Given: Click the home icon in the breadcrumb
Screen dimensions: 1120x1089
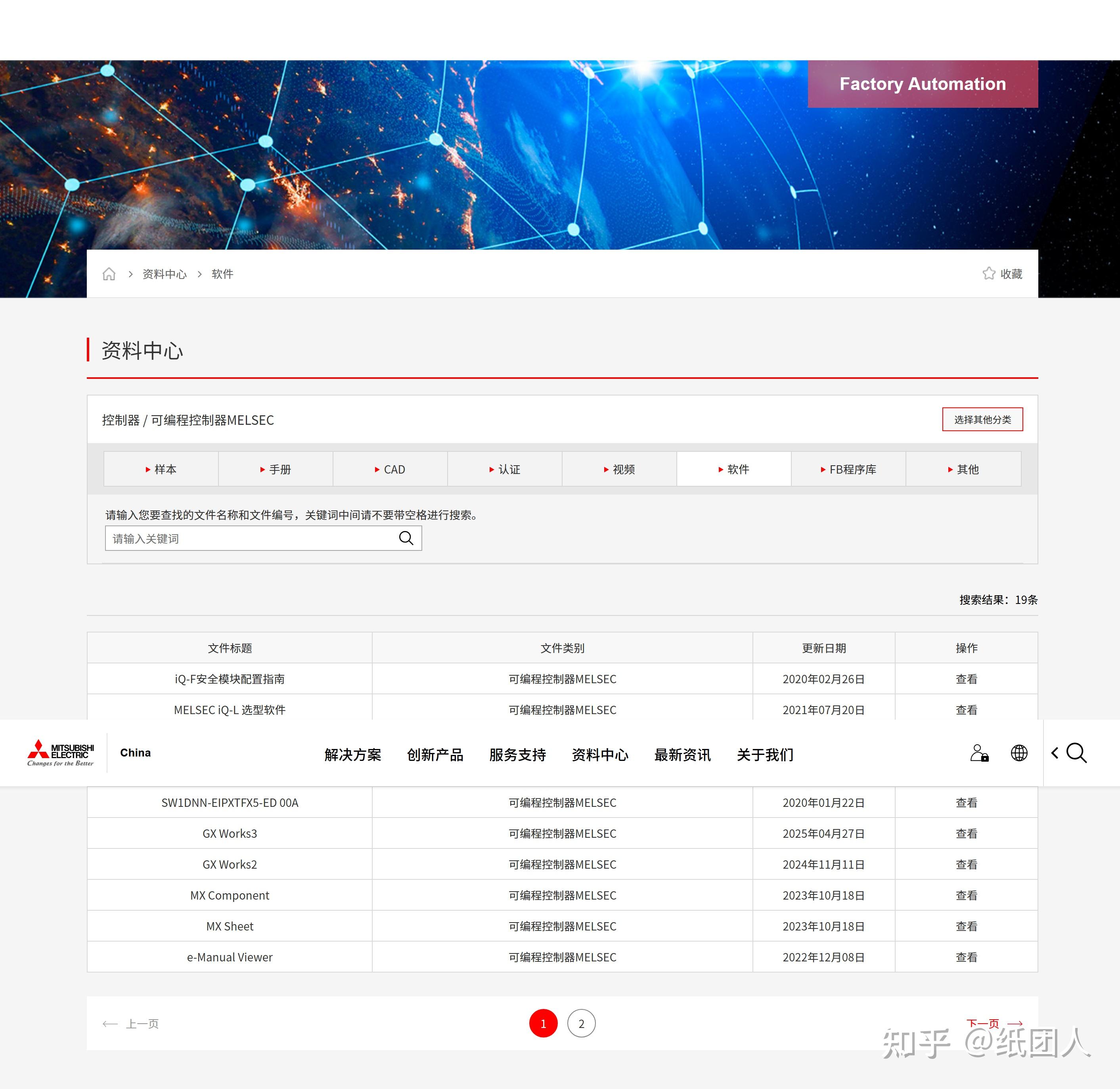Looking at the screenshot, I should (x=109, y=273).
